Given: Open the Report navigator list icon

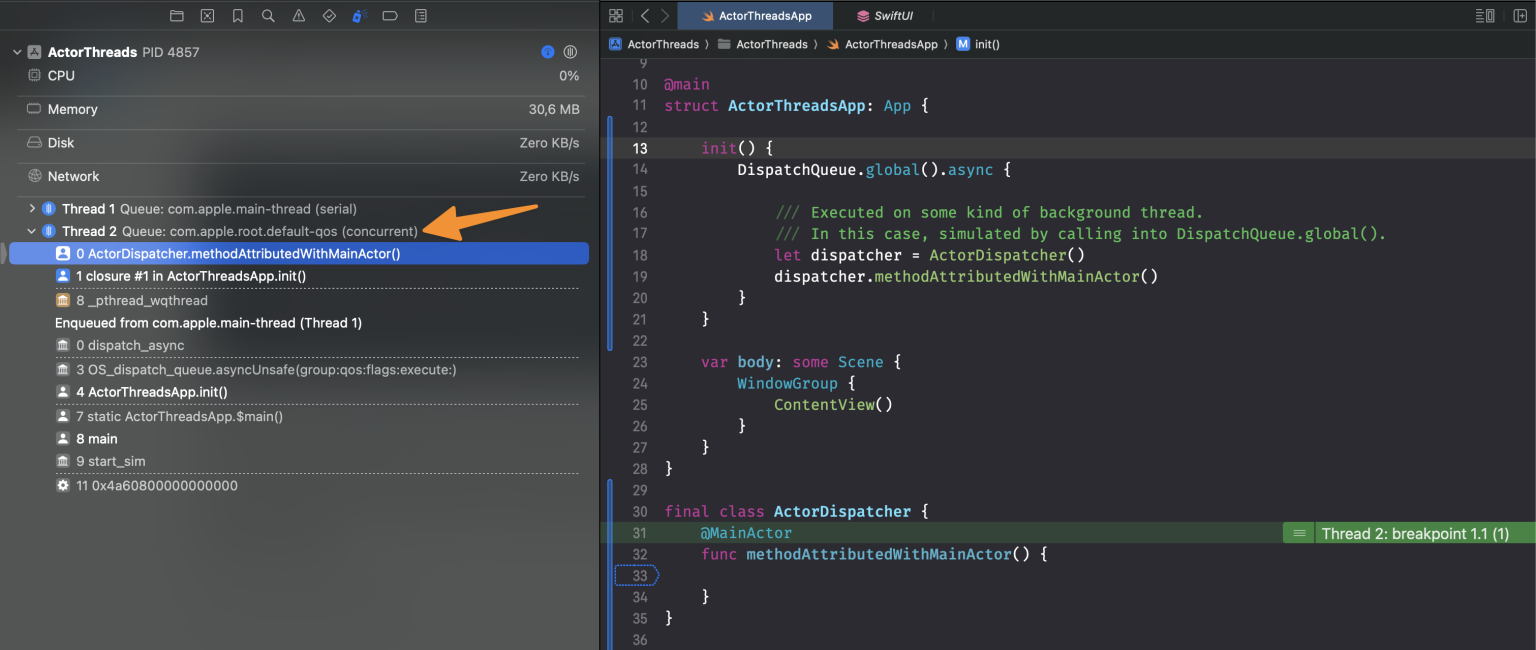Looking at the screenshot, I should (420, 15).
